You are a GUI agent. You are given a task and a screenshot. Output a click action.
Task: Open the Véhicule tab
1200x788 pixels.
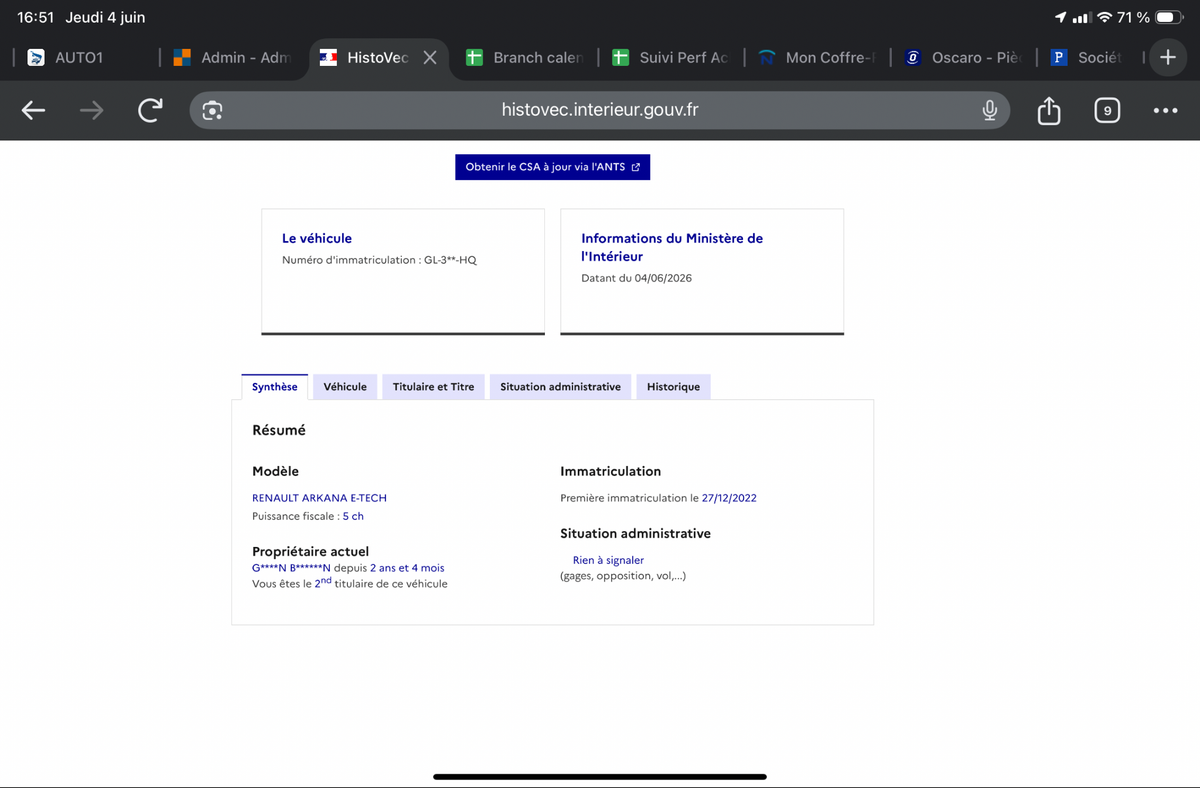pyautogui.click(x=345, y=387)
